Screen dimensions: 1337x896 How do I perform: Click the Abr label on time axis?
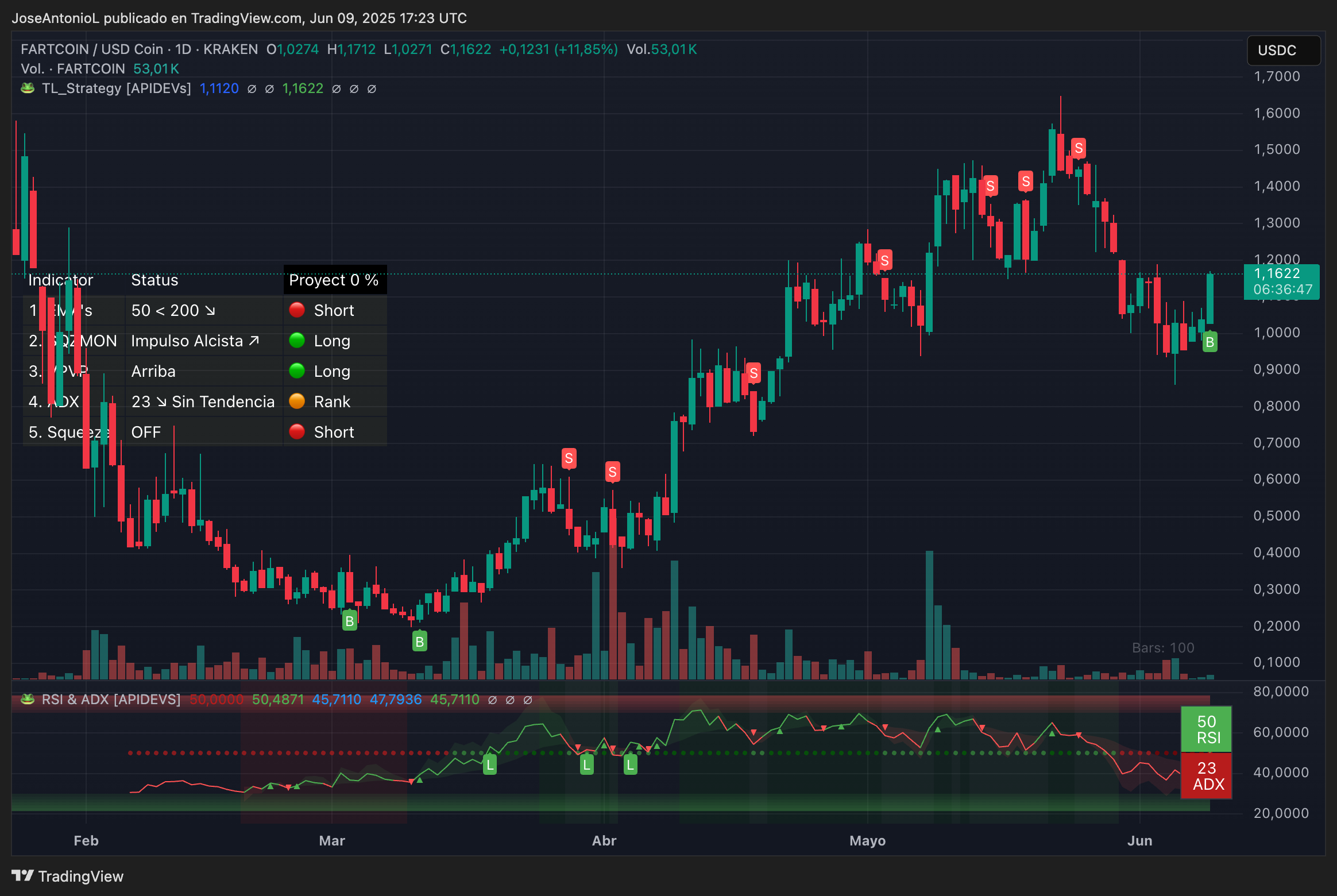tap(604, 841)
